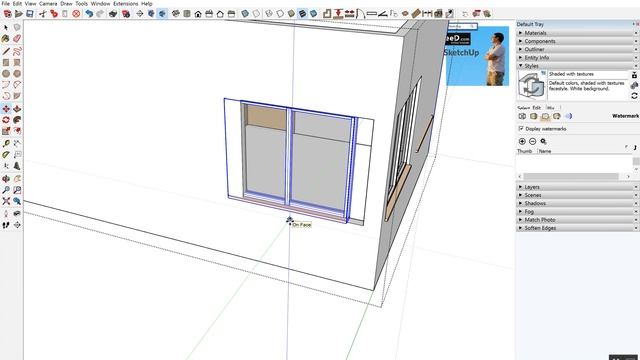This screenshot has width=640, height=360.
Task: Select the Polygon tool
Action: coord(17,73)
